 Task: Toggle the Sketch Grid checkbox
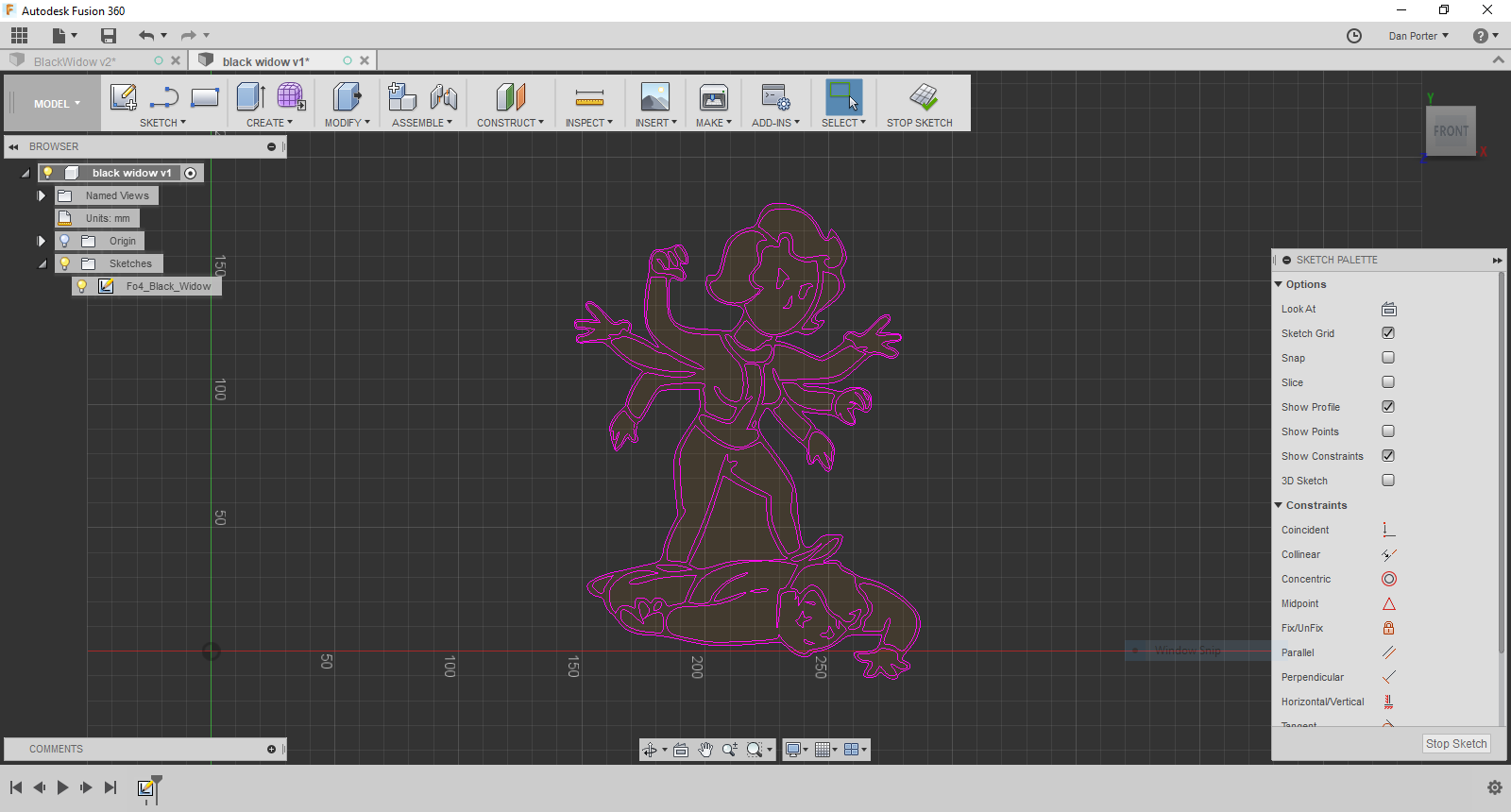(1388, 333)
